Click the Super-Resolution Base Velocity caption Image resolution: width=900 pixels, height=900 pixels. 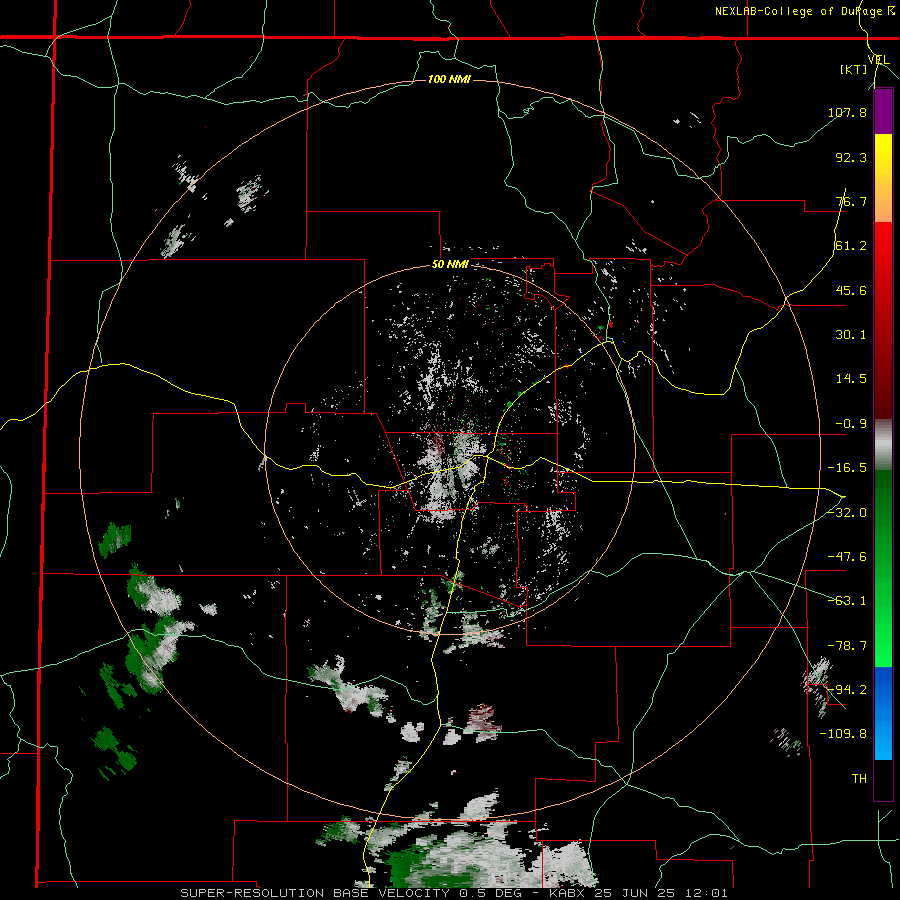[x=454, y=893]
